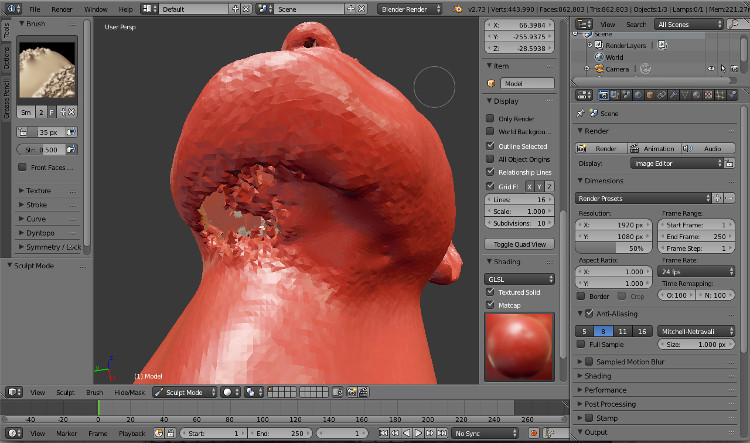Enable the Front Faces checkbox
750x443 pixels.
[22, 167]
